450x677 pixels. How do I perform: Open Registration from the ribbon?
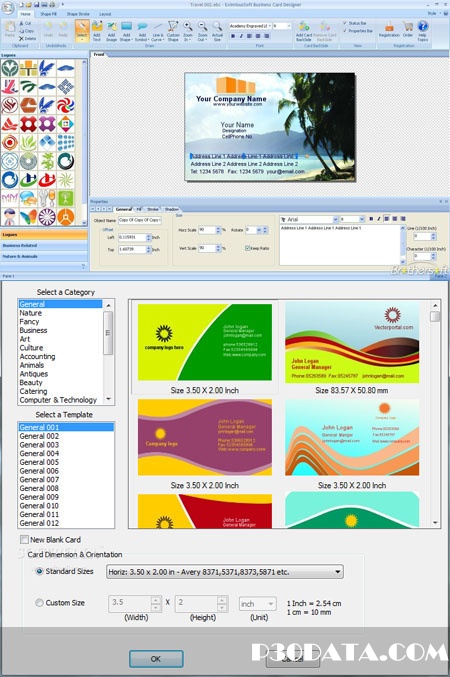coord(389,29)
